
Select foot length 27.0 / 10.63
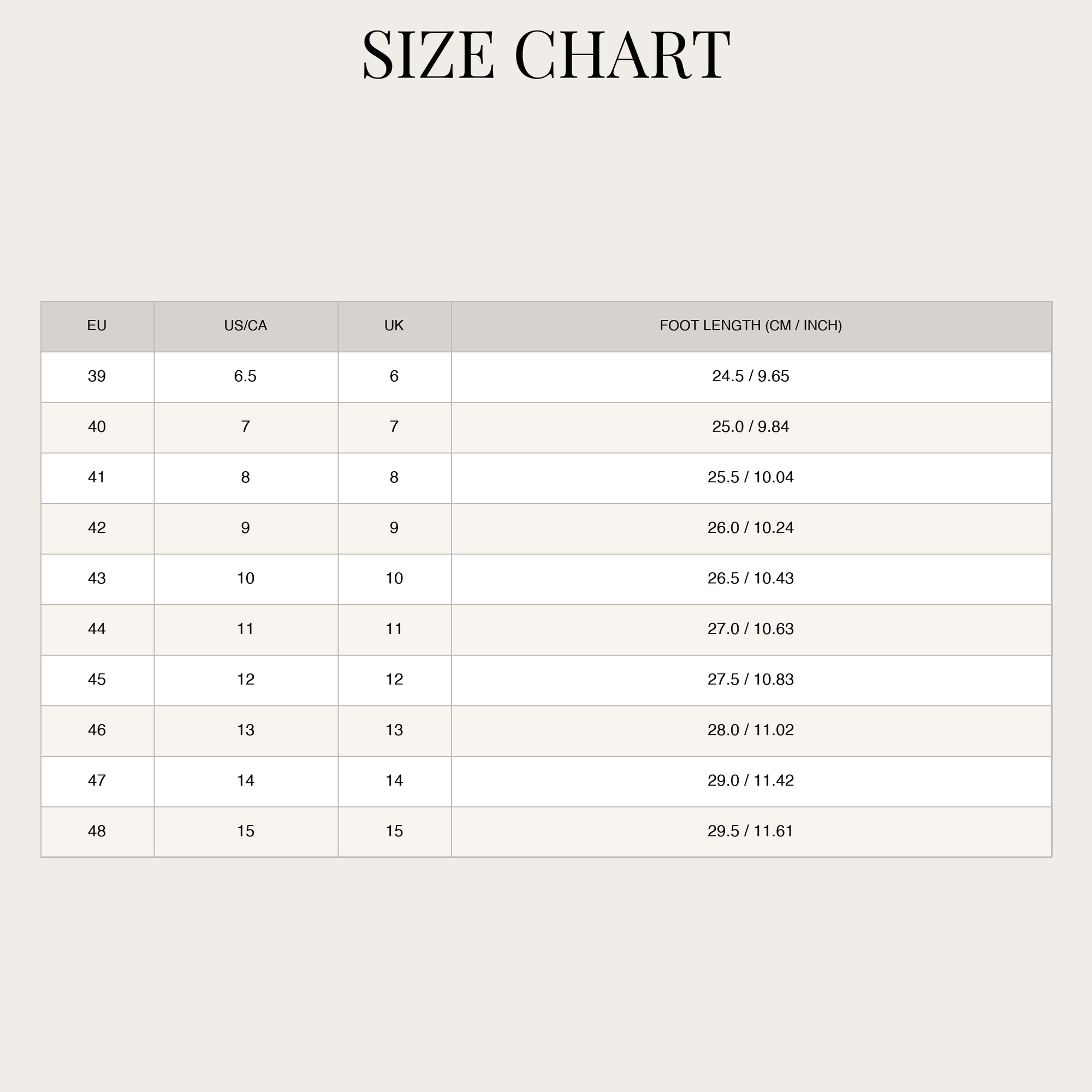click(751, 630)
